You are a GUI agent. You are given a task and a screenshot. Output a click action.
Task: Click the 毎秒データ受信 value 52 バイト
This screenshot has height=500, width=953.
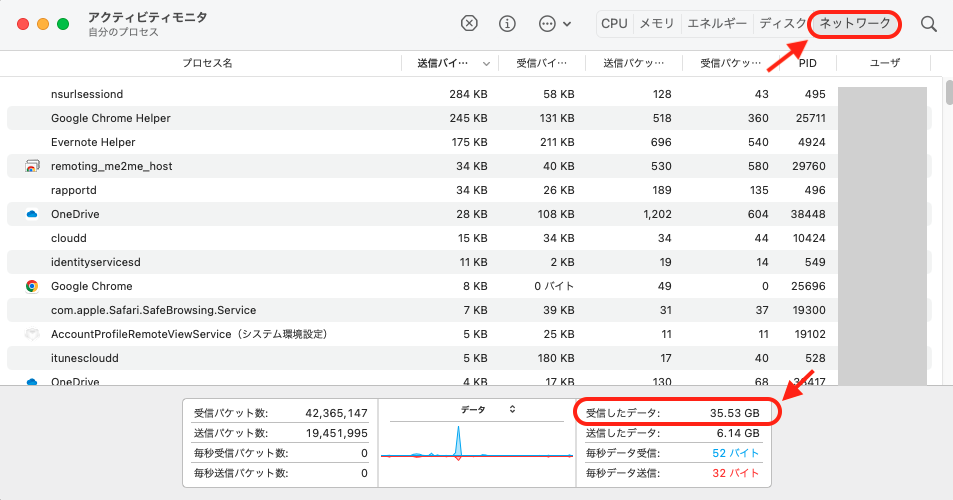click(735, 453)
